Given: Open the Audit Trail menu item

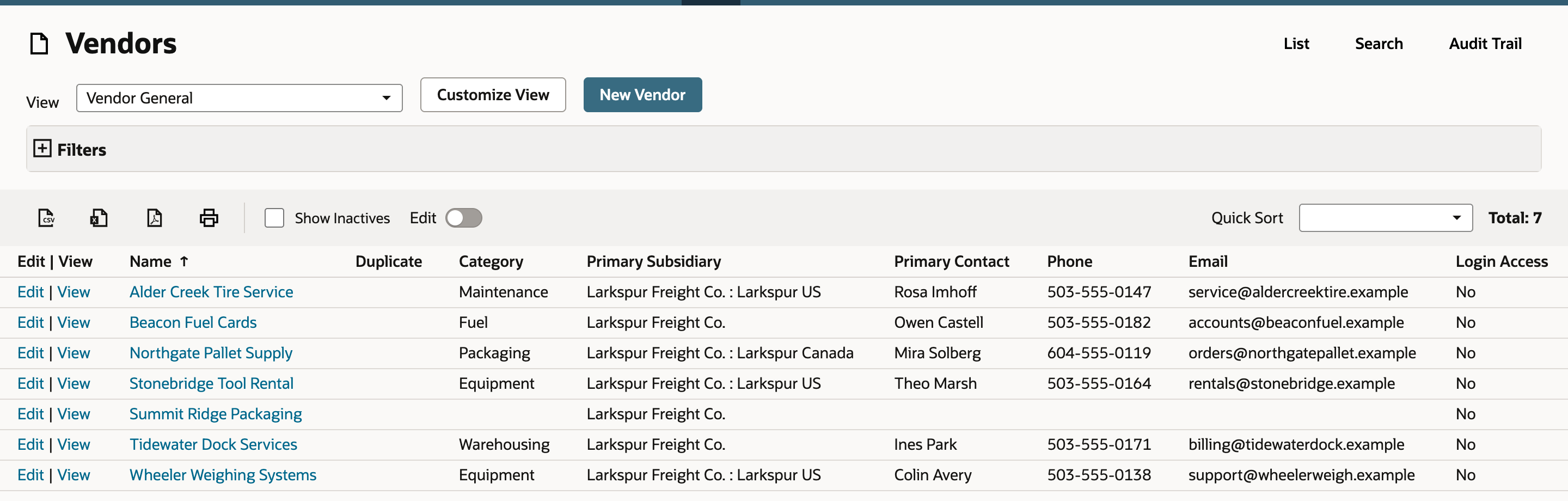Looking at the screenshot, I should [1485, 44].
